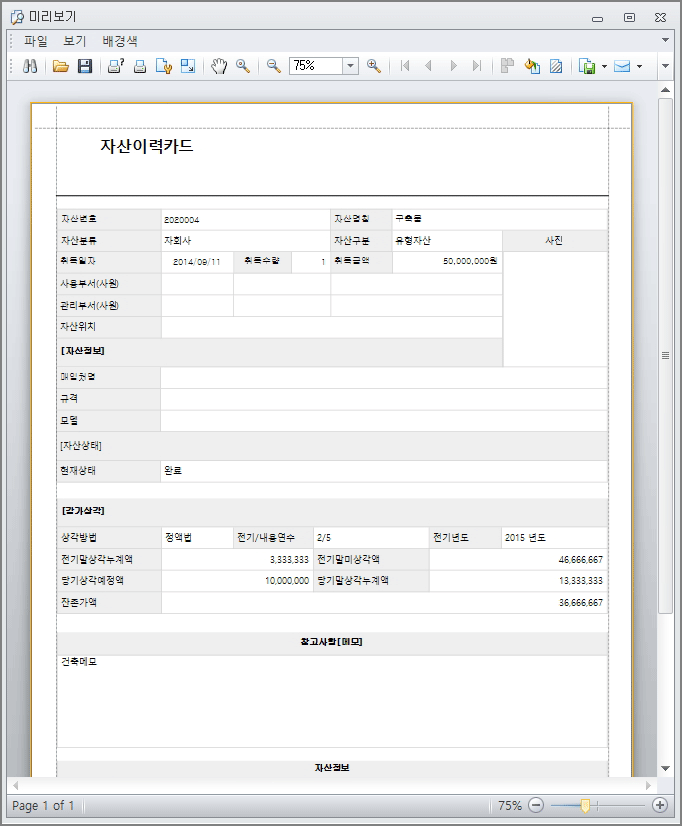The image size is (682, 826).
Task: Click the quick print printer icon
Action: (x=140, y=66)
